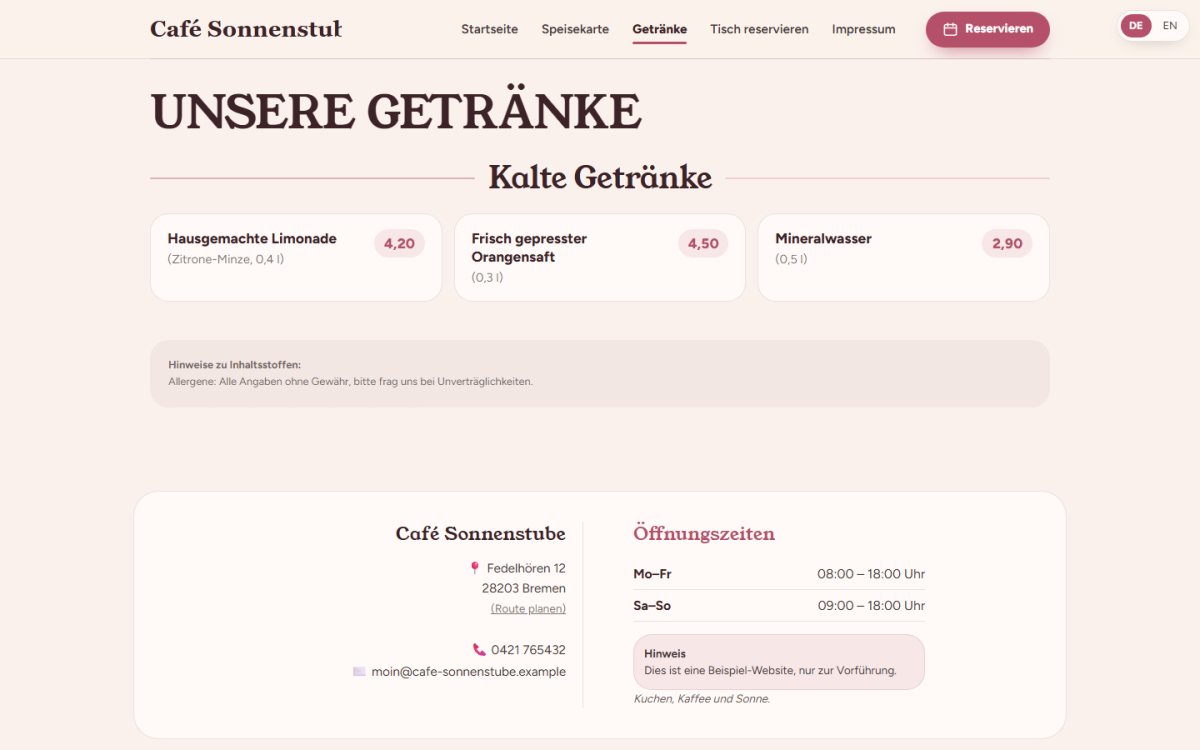Open the Impressum nav link

(864, 29)
